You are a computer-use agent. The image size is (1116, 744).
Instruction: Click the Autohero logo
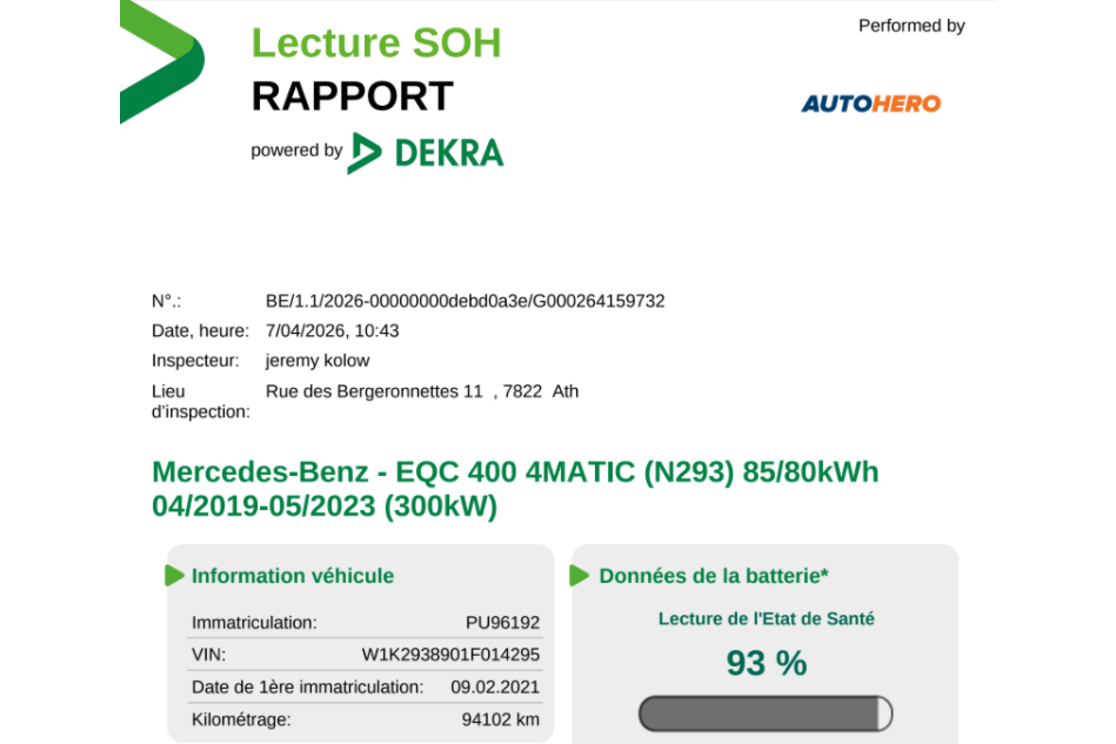click(x=871, y=104)
